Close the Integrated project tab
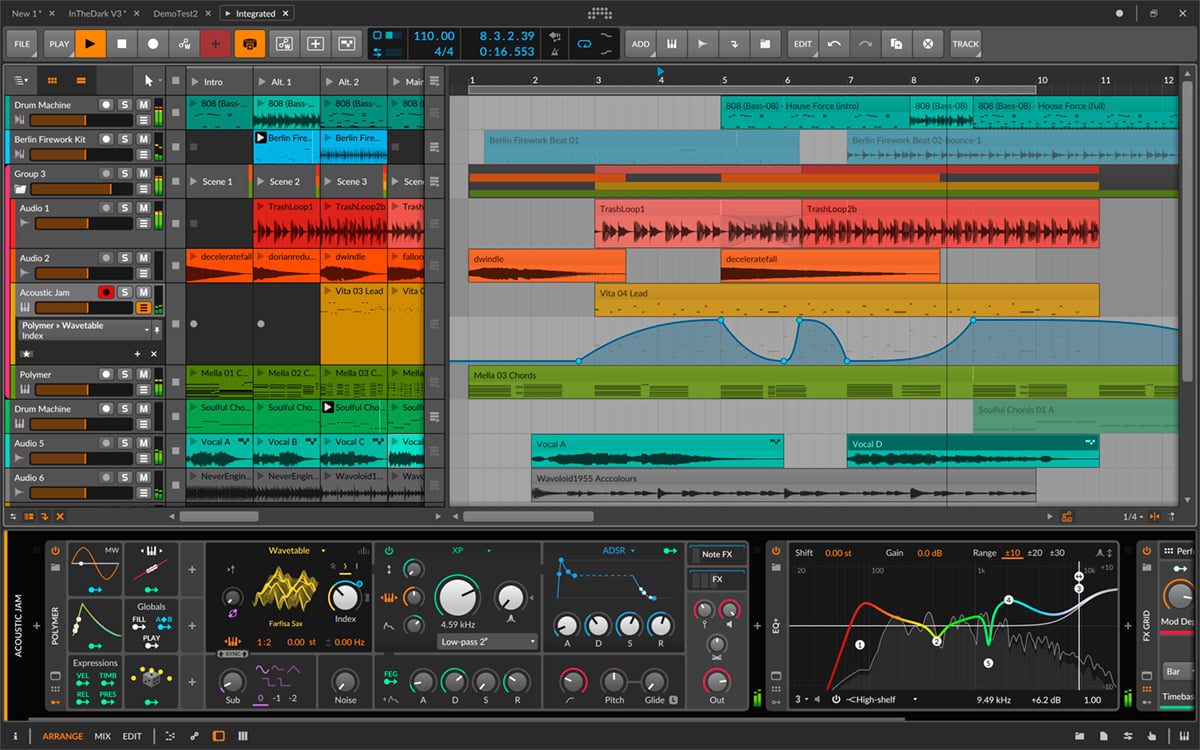 click(285, 13)
